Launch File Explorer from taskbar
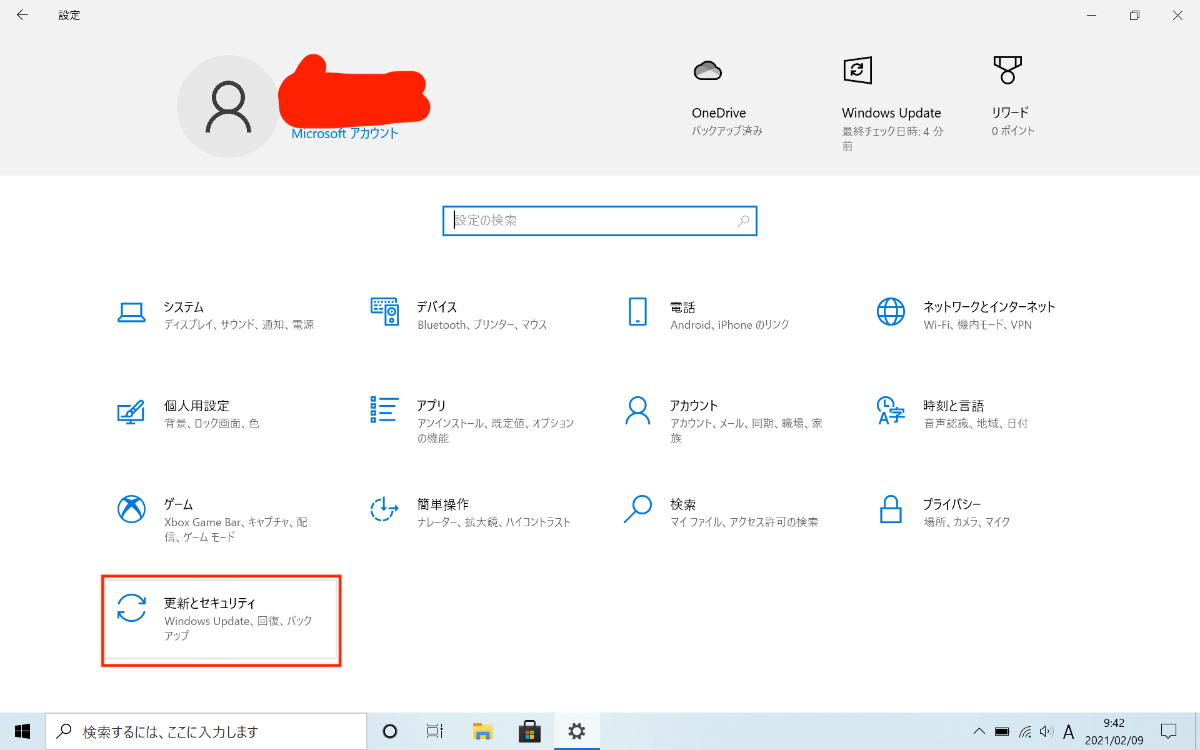 point(483,731)
